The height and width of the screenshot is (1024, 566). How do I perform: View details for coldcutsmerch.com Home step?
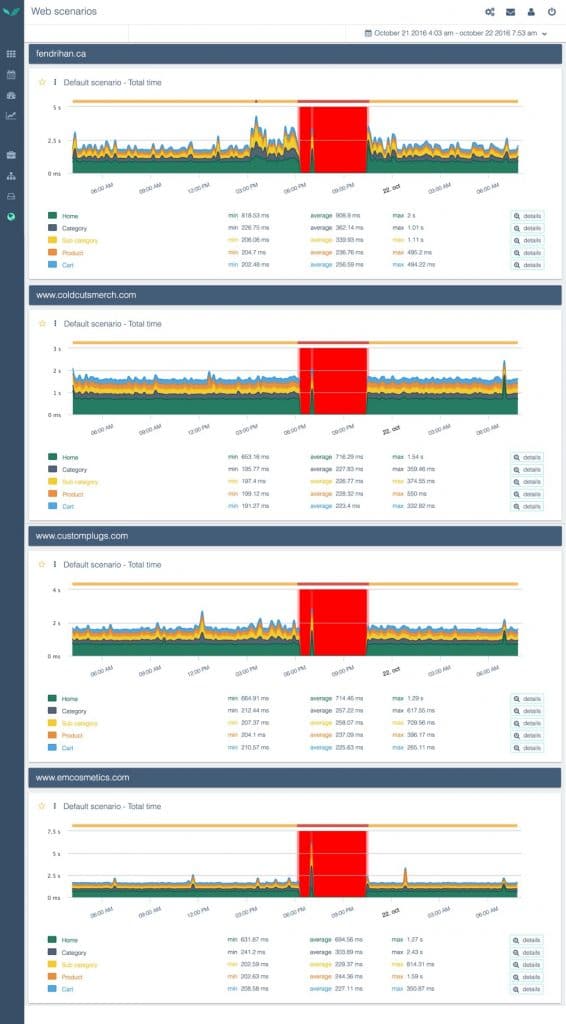coord(527,457)
